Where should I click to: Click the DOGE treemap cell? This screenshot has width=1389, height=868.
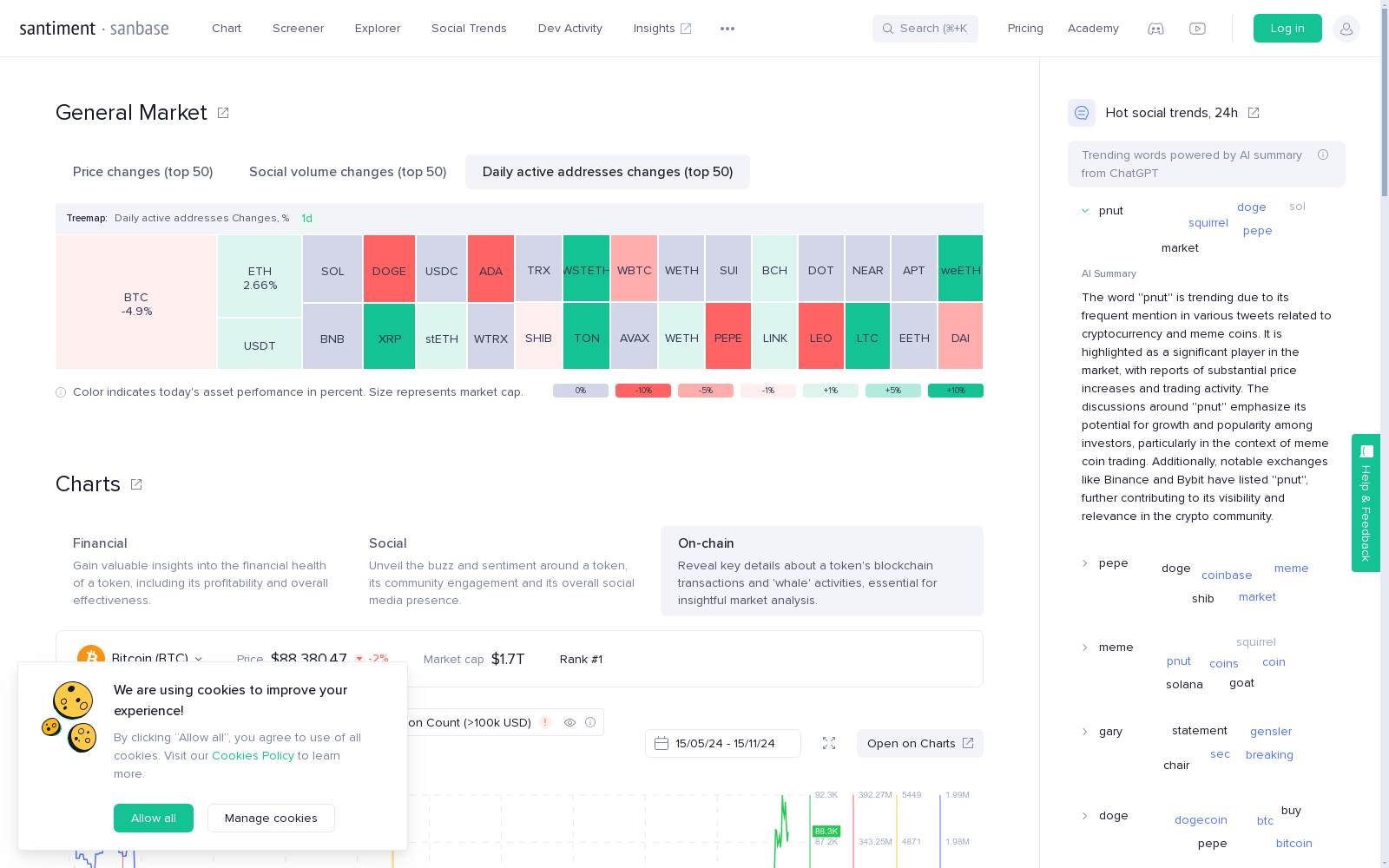(x=389, y=269)
